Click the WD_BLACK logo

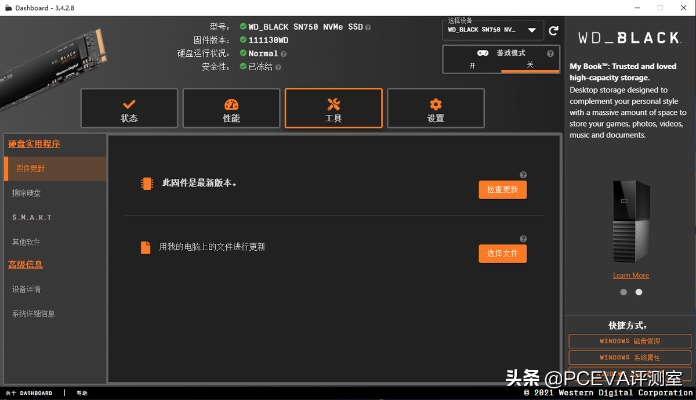[x=629, y=38]
